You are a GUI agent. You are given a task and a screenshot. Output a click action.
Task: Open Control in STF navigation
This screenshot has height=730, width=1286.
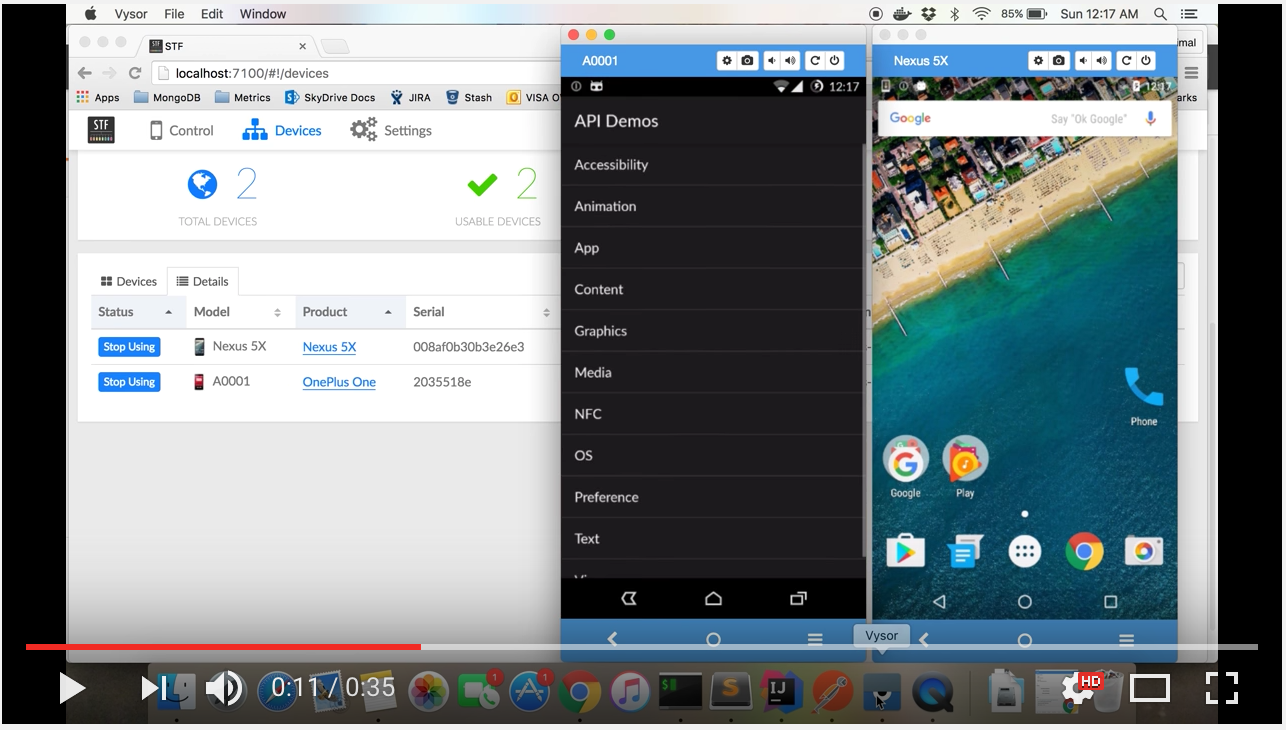coord(181,131)
